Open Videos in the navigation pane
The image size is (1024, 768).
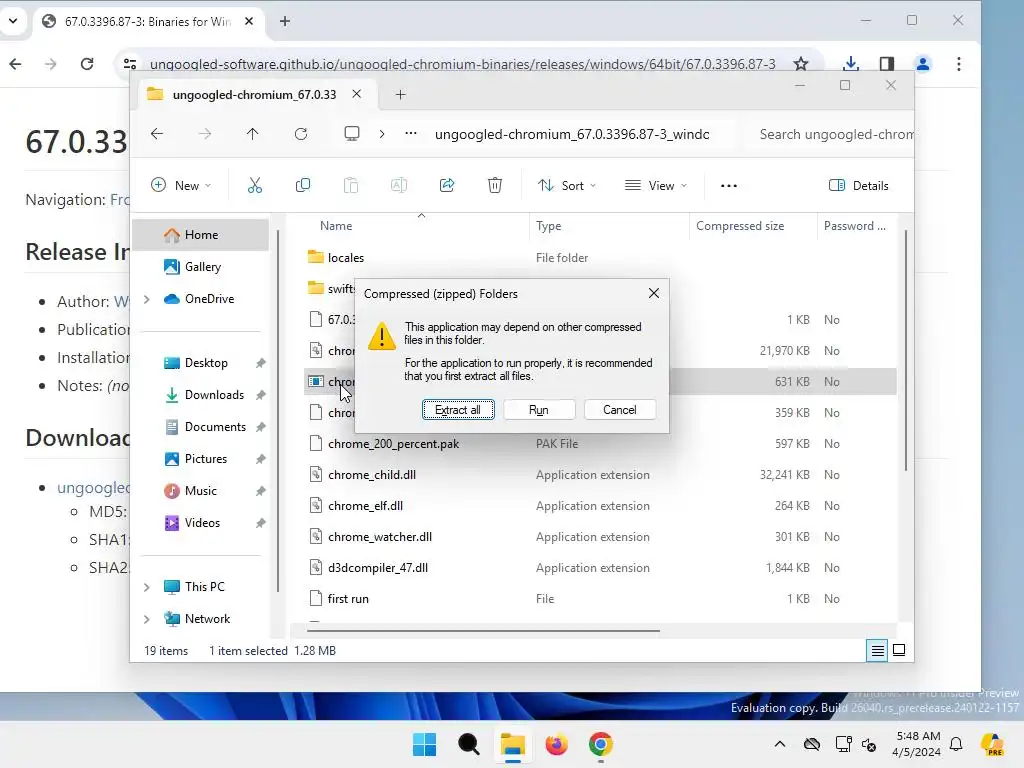pos(202,522)
